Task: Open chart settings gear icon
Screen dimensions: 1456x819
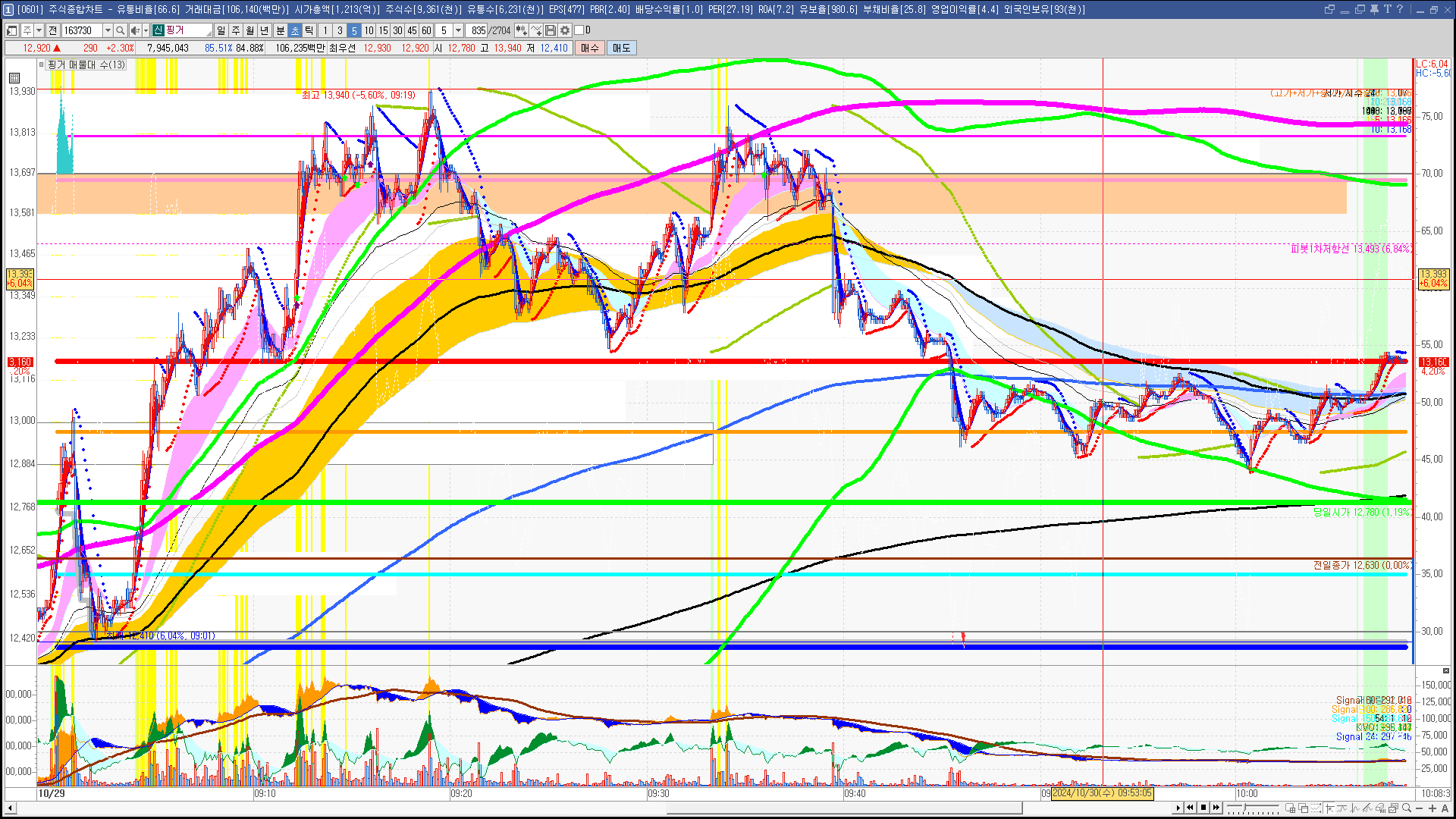Action: (565, 30)
